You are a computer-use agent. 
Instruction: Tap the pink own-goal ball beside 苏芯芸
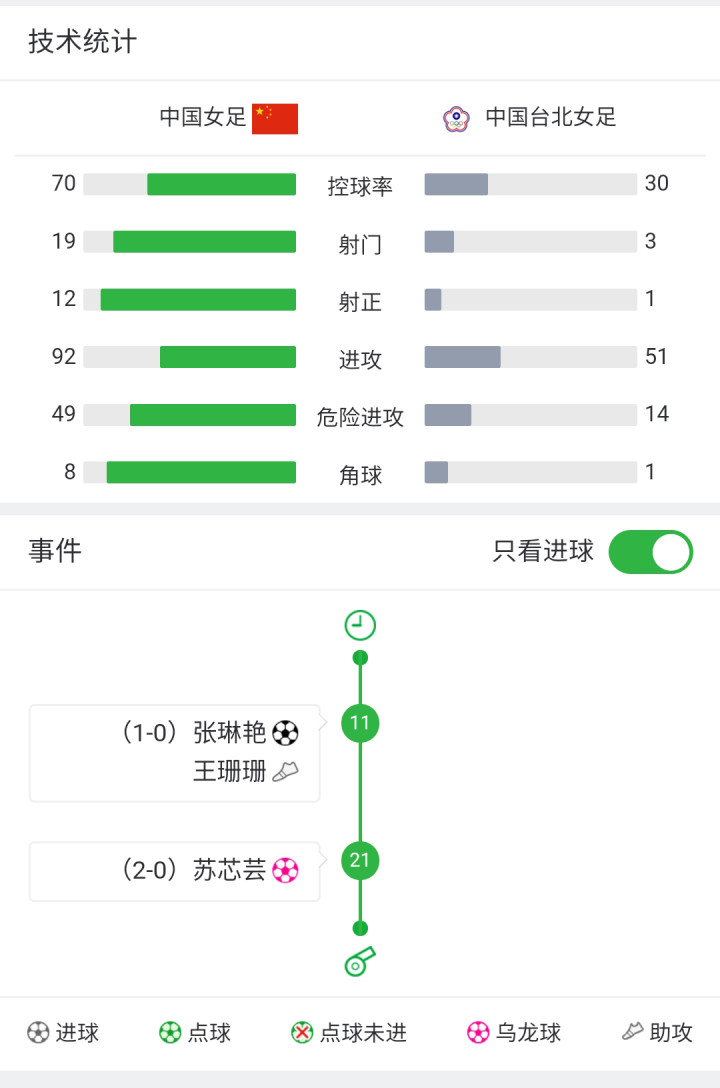(x=285, y=870)
